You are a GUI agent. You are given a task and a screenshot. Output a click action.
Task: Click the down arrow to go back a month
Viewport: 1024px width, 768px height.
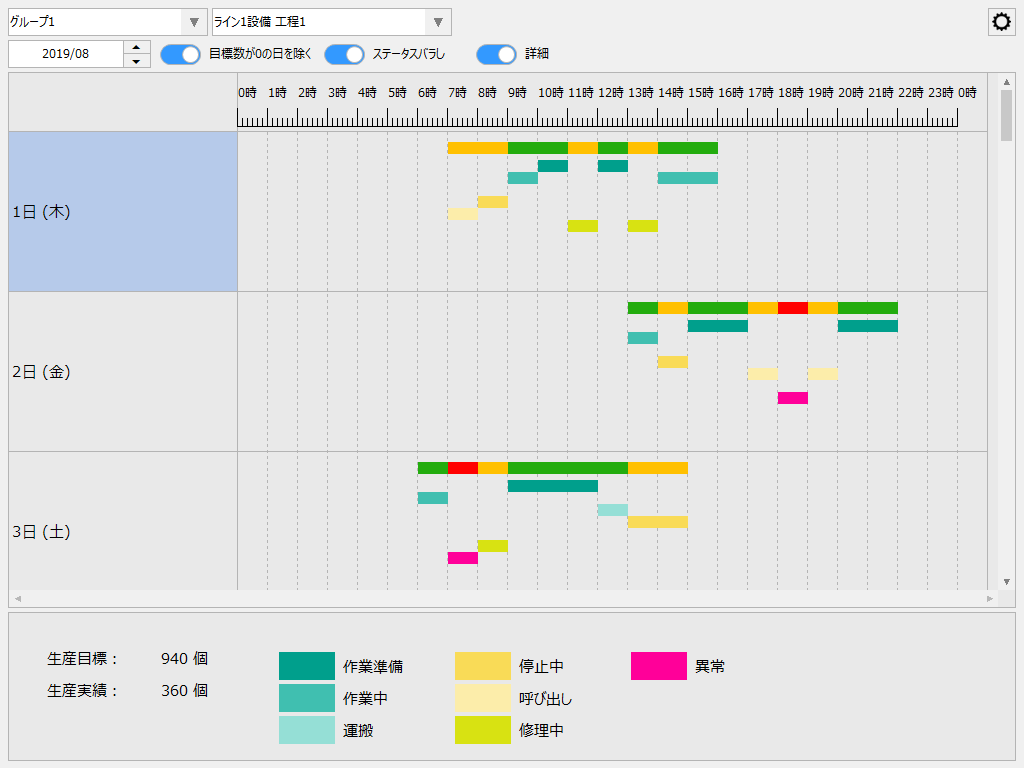click(x=137, y=60)
